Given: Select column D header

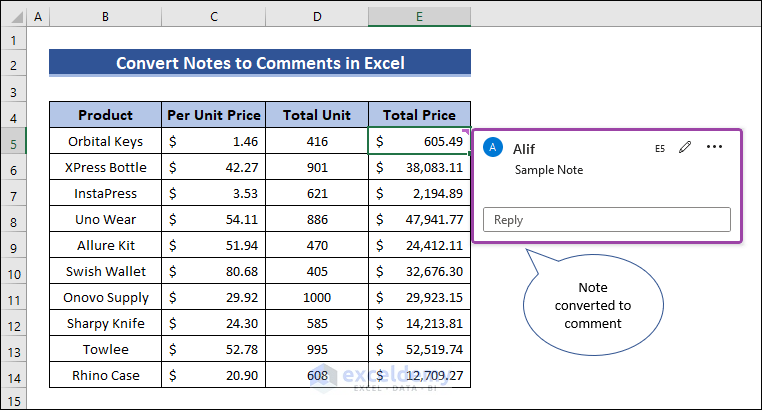Looking at the screenshot, I should (x=317, y=17).
